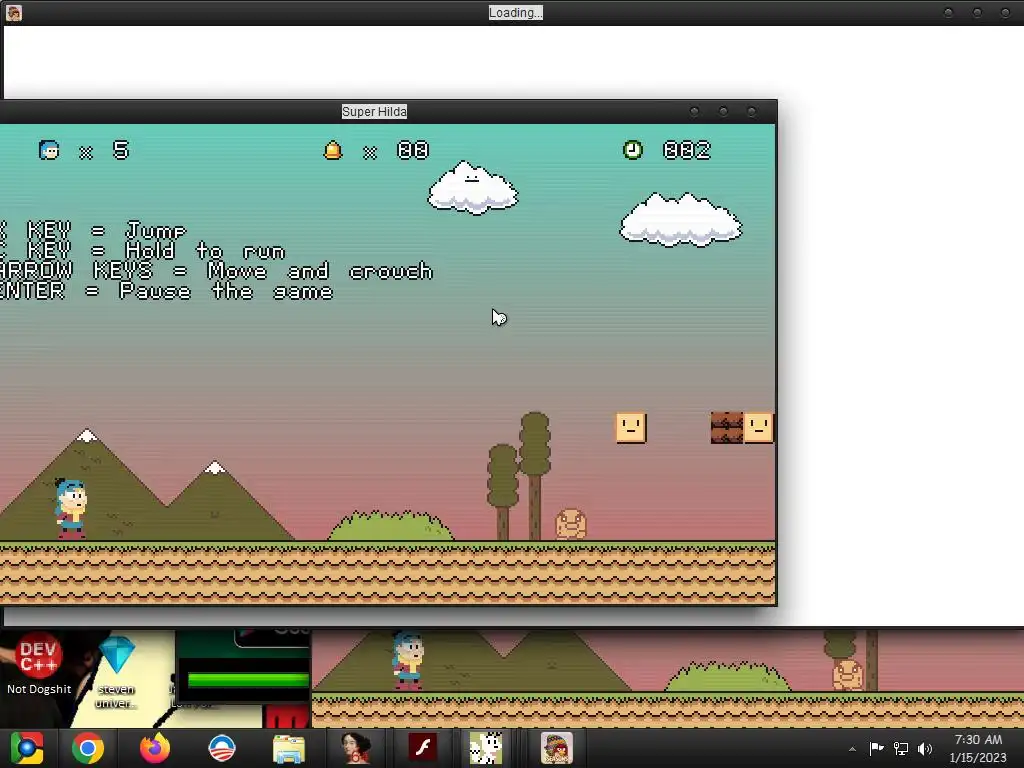1024x768 pixels.
Task: Launch Google Chrome from the taskbar
Action: (88, 748)
